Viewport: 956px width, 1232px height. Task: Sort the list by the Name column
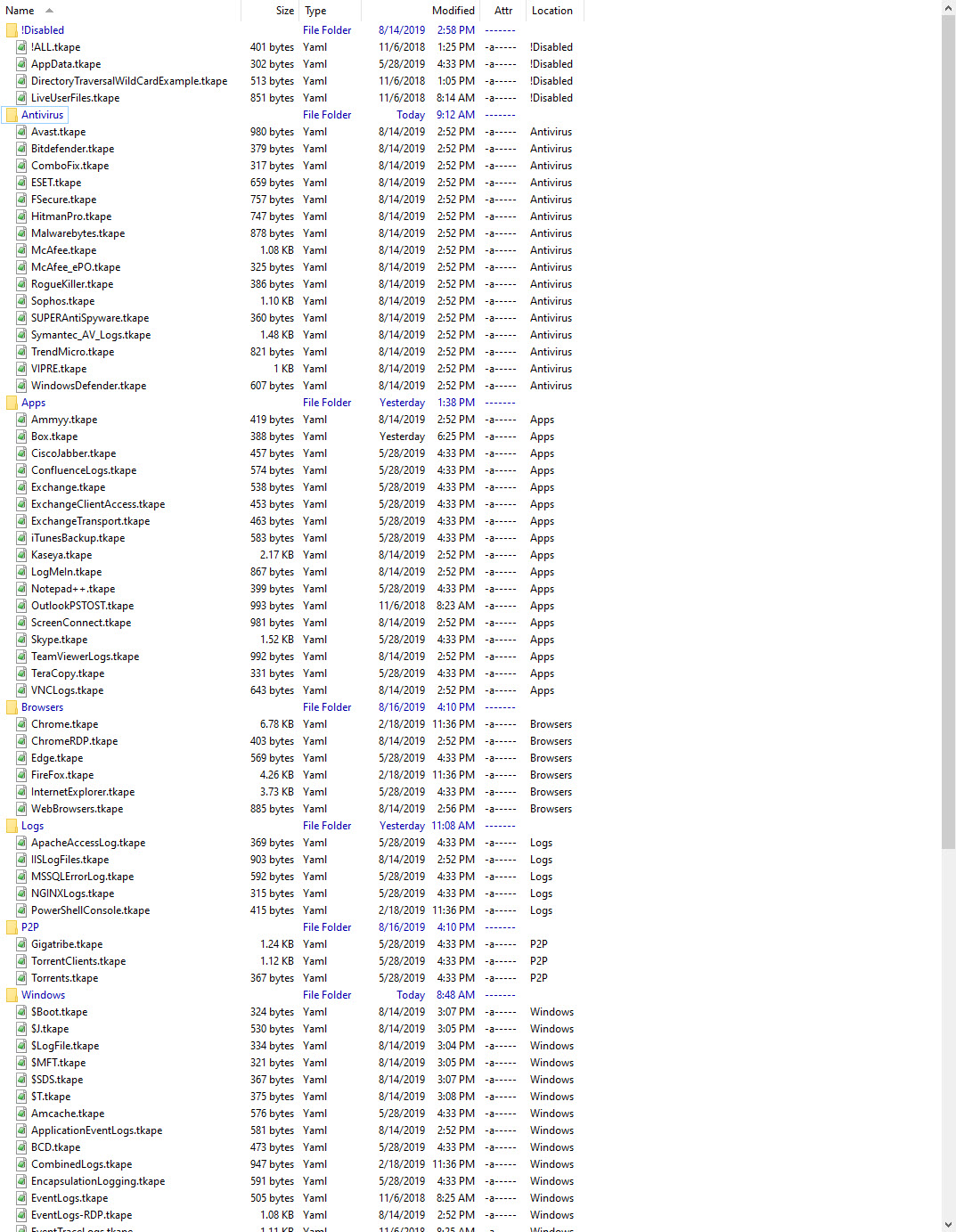pos(120,11)
